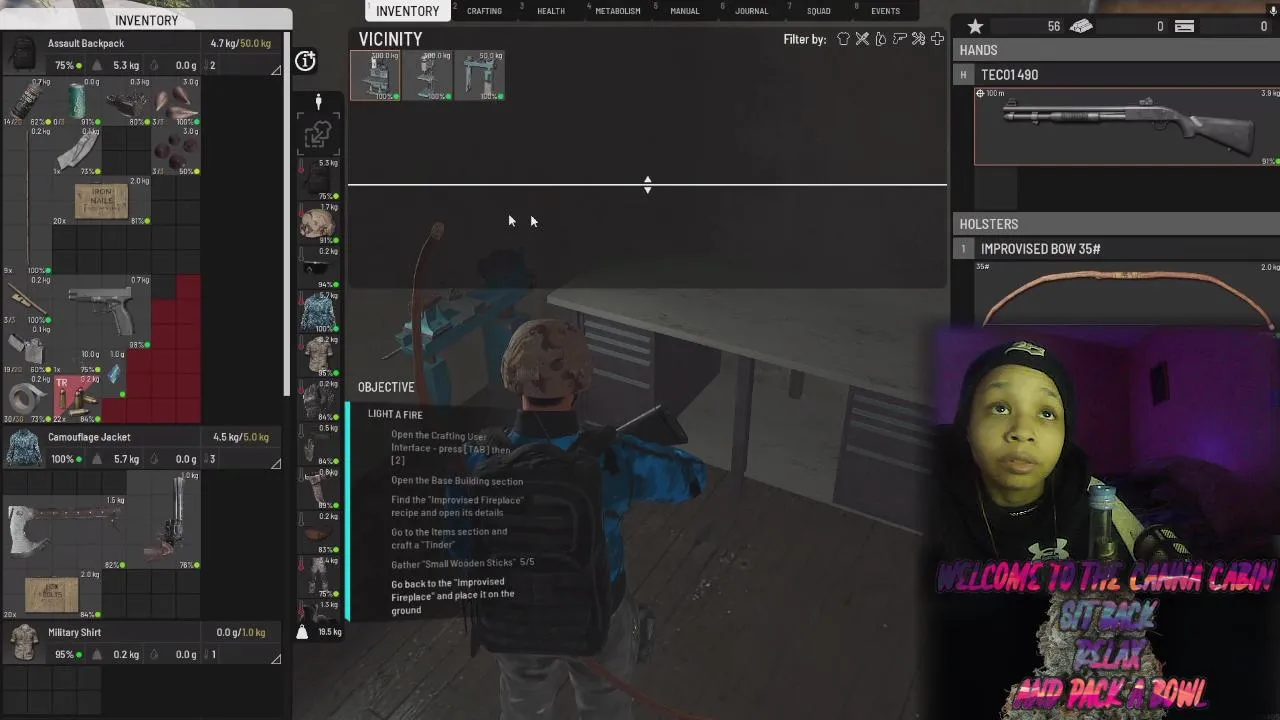Pick the zippo lighter in backpack
1280x720 pixels.
pos(28,348)
